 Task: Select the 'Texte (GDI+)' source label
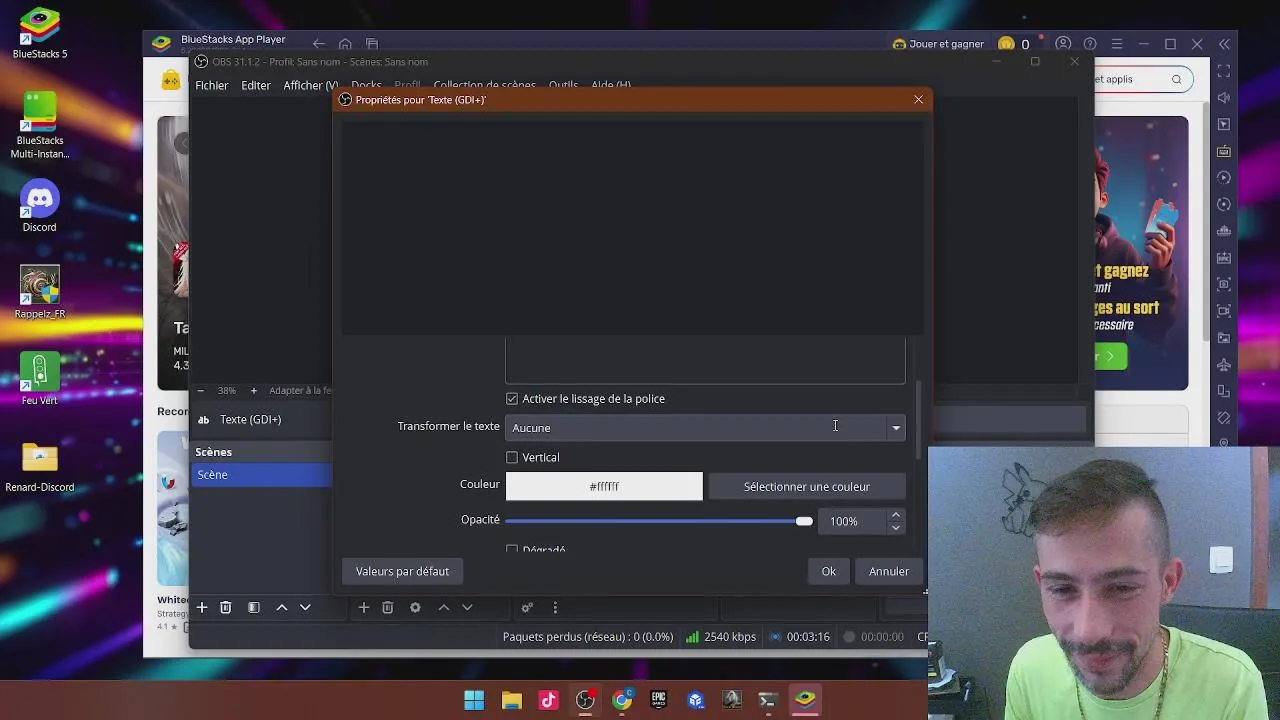250,420
